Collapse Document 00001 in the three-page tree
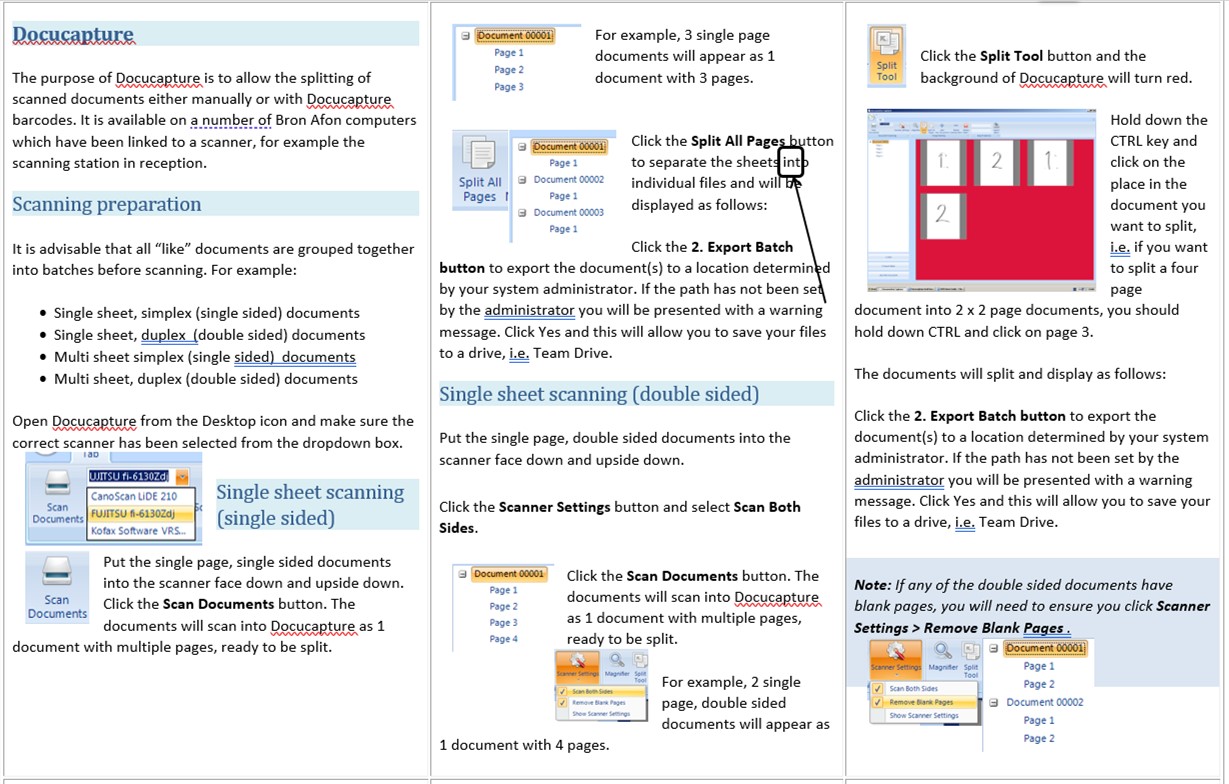 [466, 35]
